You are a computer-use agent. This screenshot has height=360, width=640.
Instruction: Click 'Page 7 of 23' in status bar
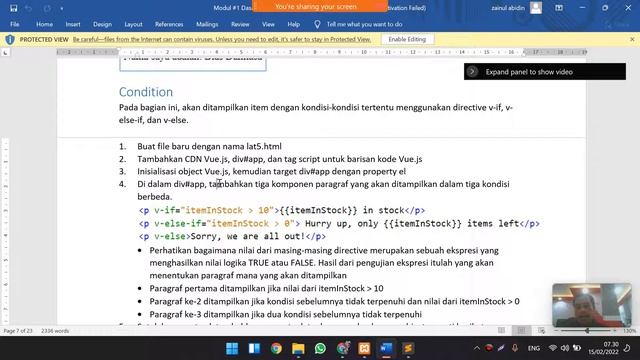pyautogui.click(x=18, y=331)
